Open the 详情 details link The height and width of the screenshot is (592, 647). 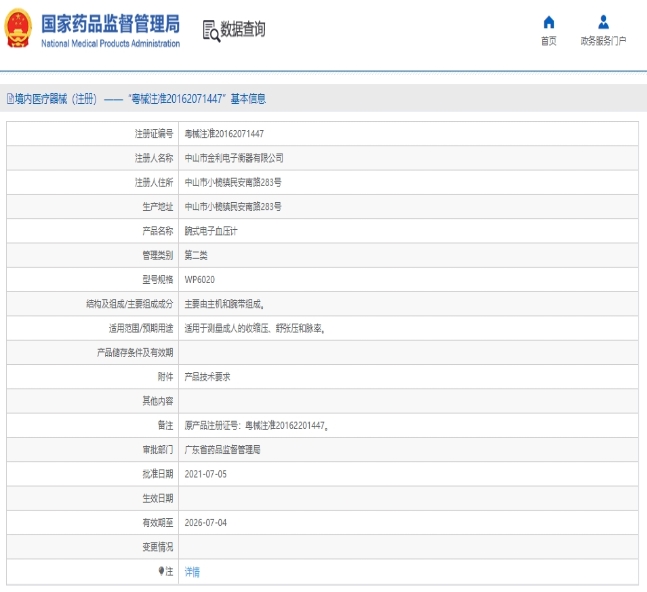(x=192, y=572)
